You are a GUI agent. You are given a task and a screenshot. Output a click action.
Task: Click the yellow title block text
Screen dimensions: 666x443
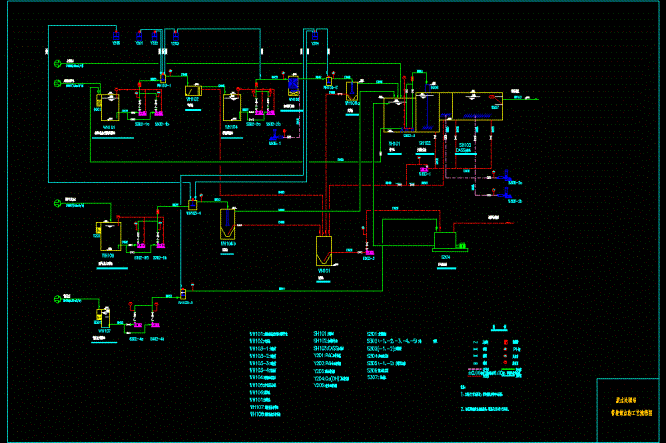632,406
